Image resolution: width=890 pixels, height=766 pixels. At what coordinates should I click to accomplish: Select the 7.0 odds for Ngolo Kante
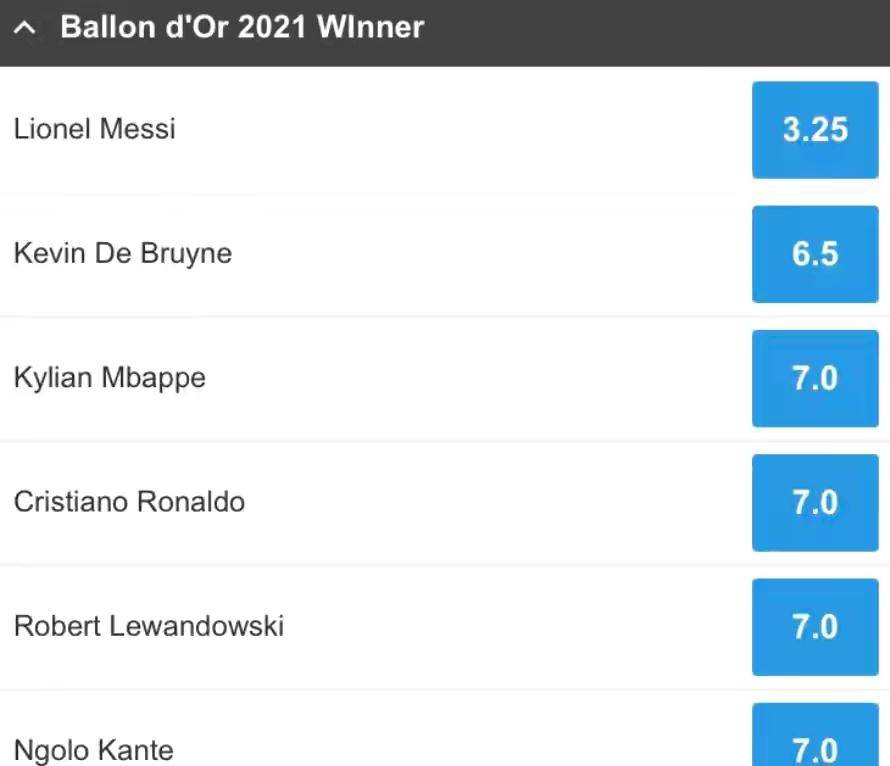[815, 735]
